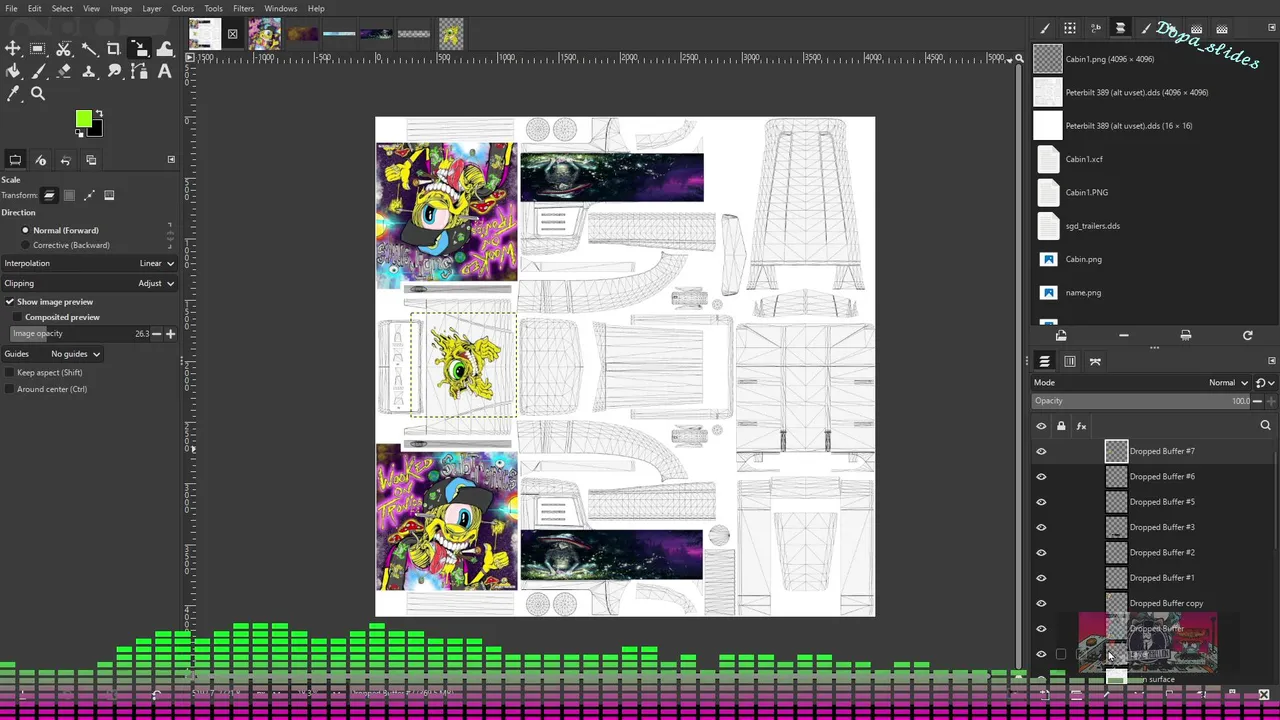
Task: Select the Scale transform tool
Action: point(140,49)
